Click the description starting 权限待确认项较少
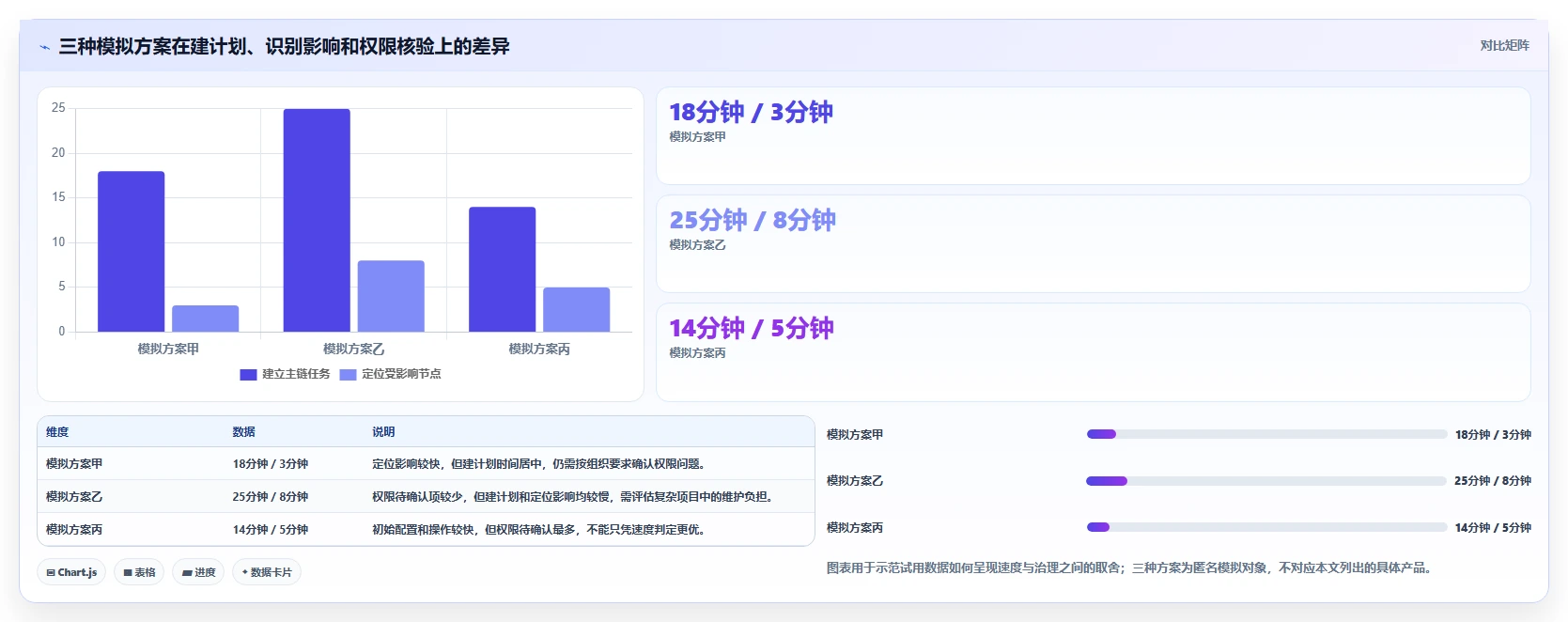This screenshot has height=622, width=1568. coord(575,497)
